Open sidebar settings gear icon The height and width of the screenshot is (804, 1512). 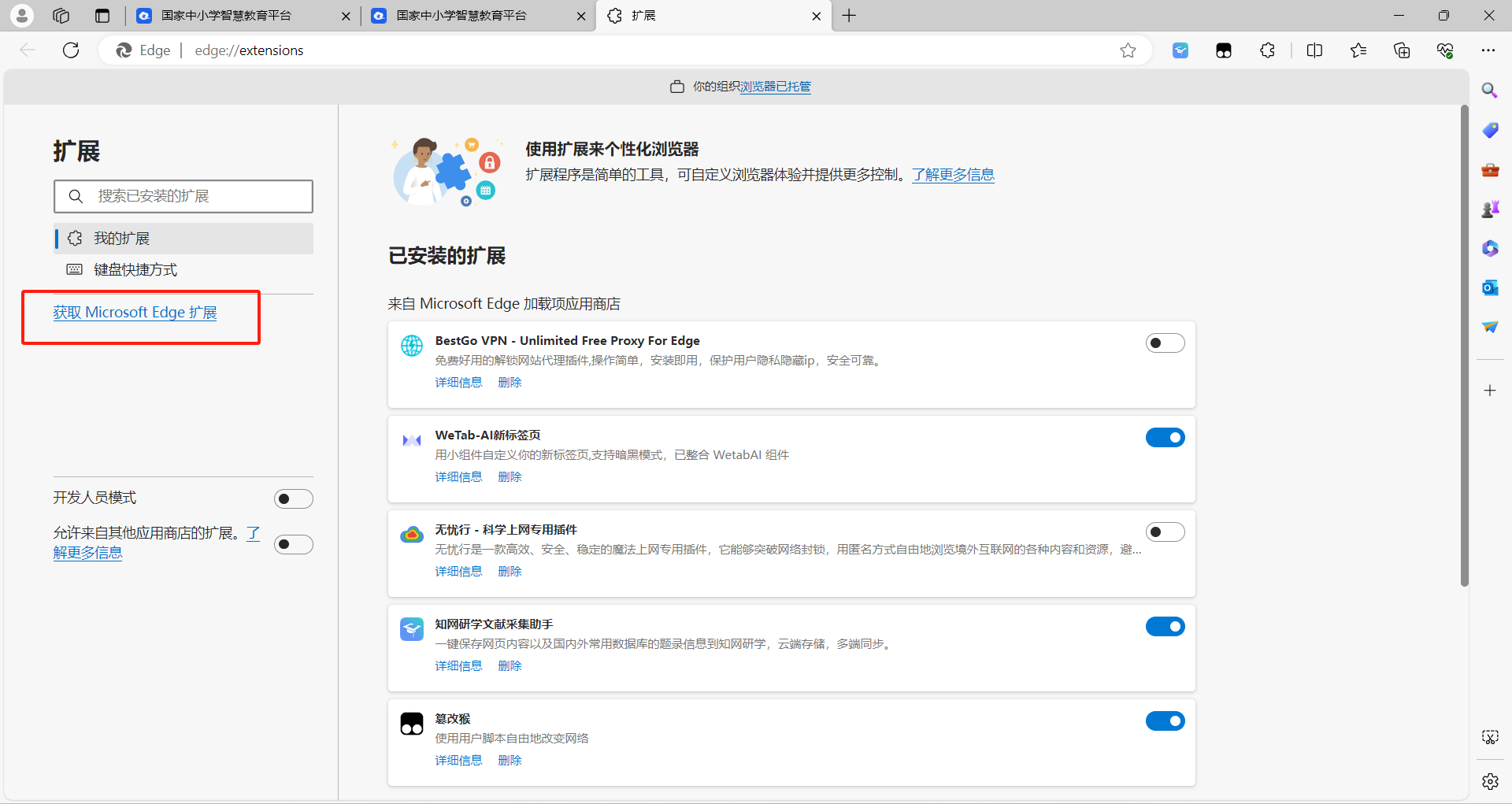pyautogui.click(x=1490, y=781)
